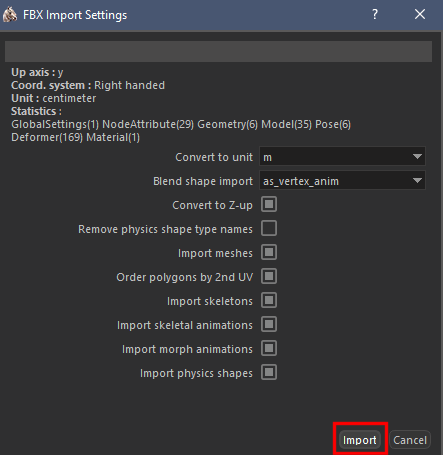Enable Remove physics shape type names
Image resolution: width=443 pixels, height=455 pixels.
(x=269, y=228)
